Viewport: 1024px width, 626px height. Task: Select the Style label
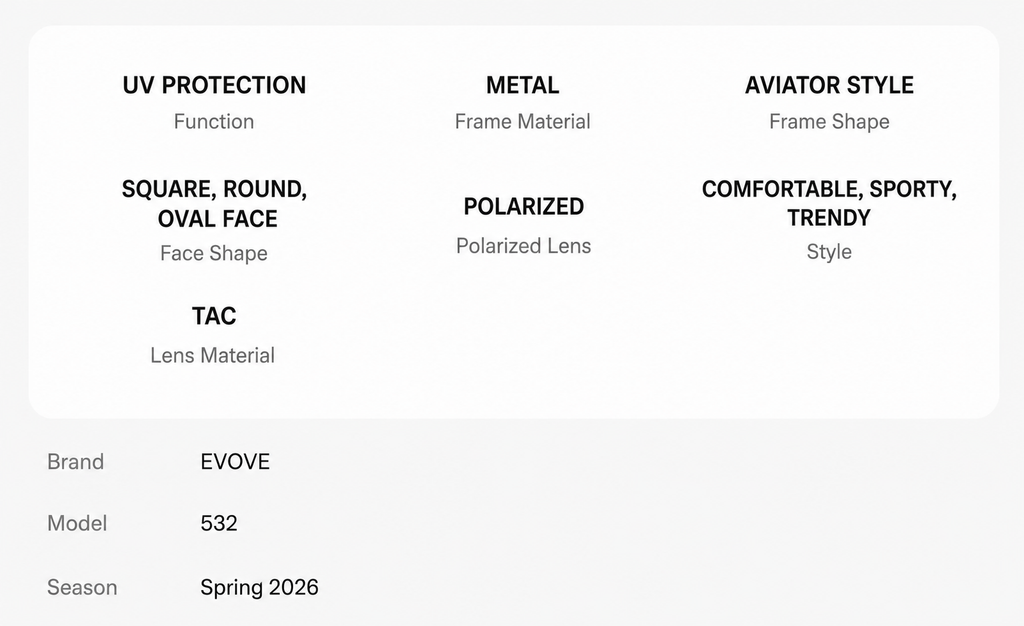pos(829,252)
